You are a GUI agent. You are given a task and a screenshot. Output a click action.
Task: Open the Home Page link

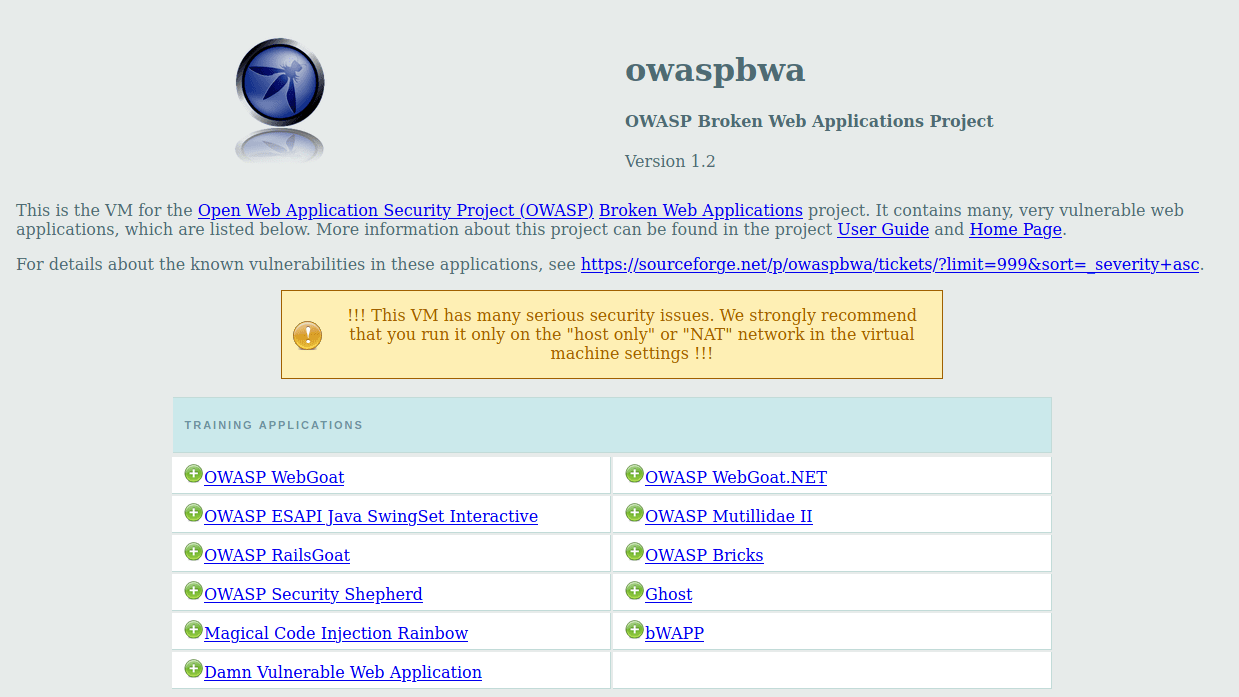tap(1016, 229)
